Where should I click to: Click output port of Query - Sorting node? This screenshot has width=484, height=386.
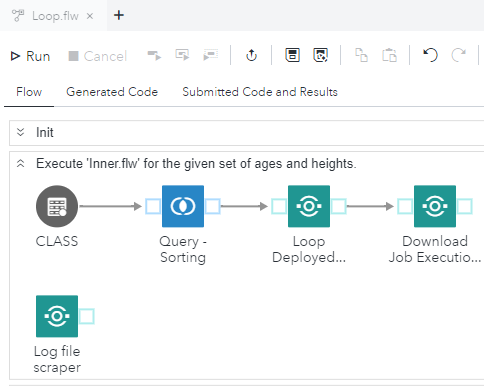[213, 206]
